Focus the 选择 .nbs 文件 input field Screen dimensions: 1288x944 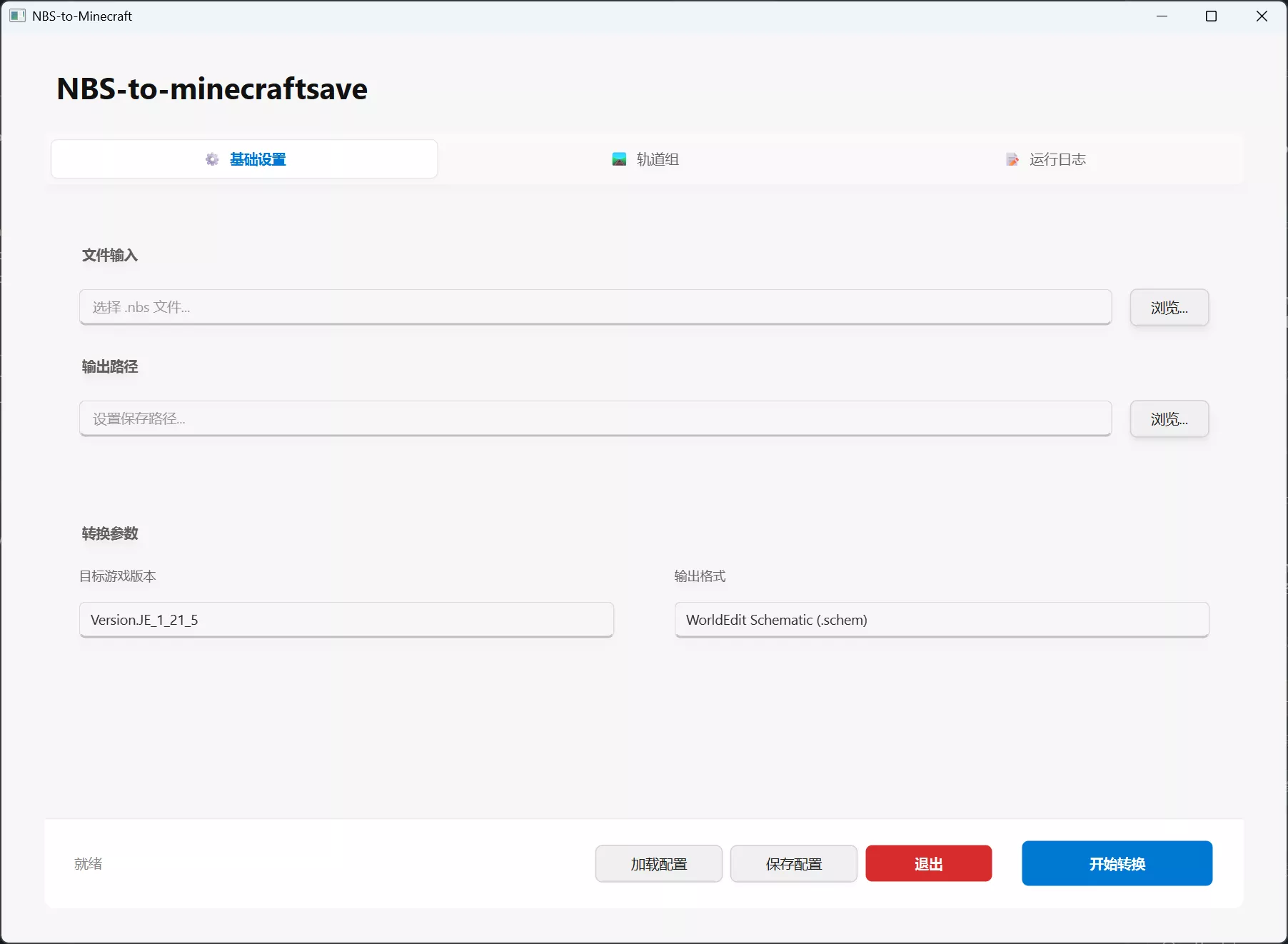coord(595,307)
